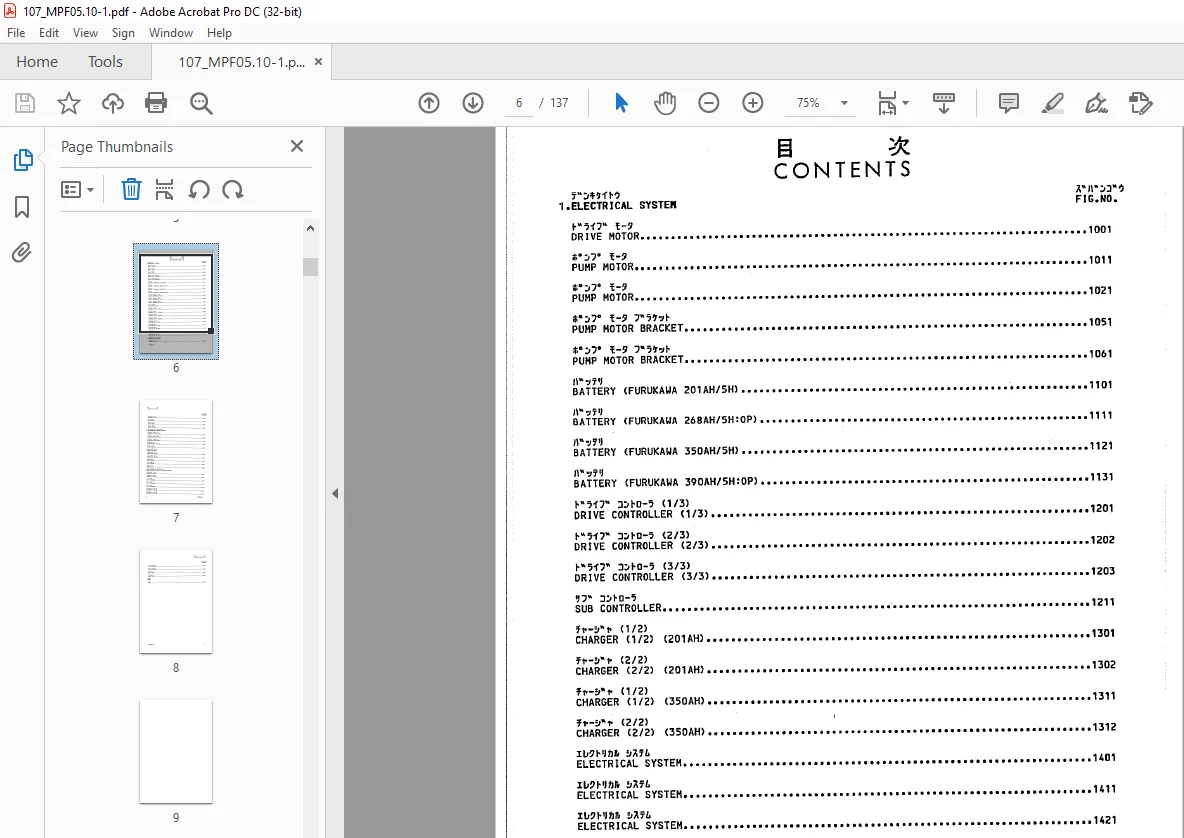
Task: Click the page number input field
Action: pyautogui.click(x=519, y=103)
